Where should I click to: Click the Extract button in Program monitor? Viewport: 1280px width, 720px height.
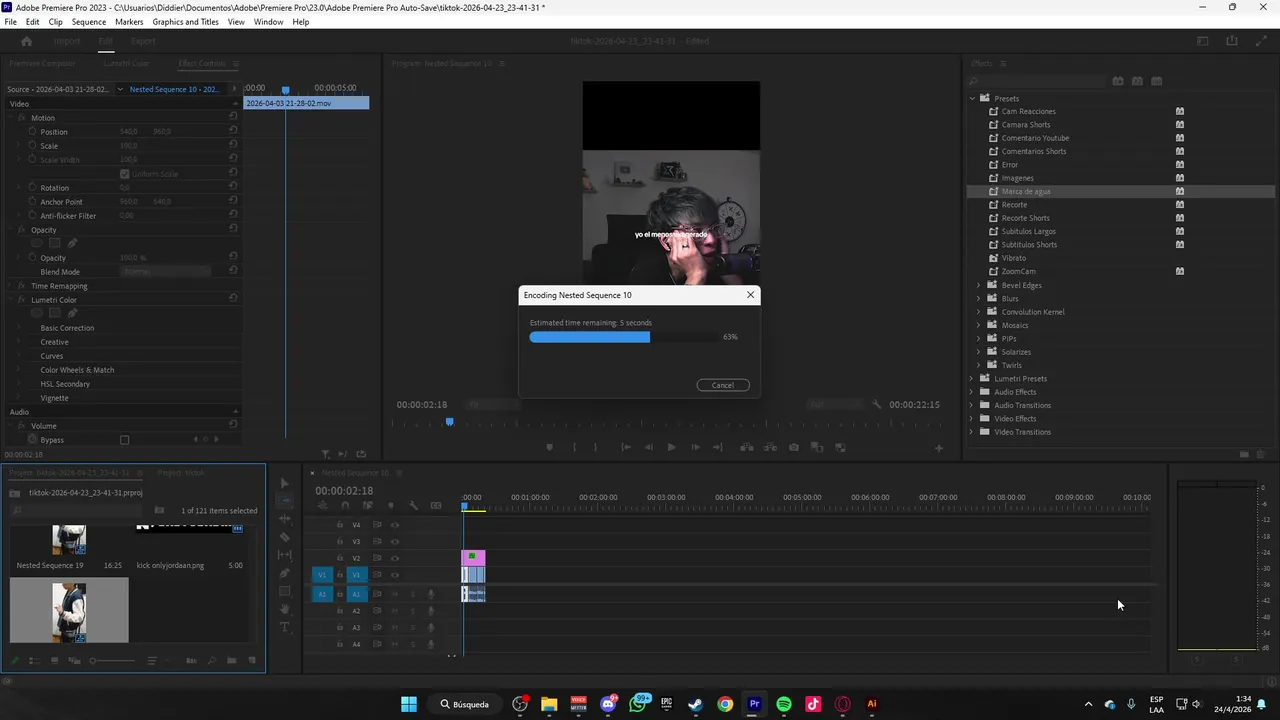768,447
